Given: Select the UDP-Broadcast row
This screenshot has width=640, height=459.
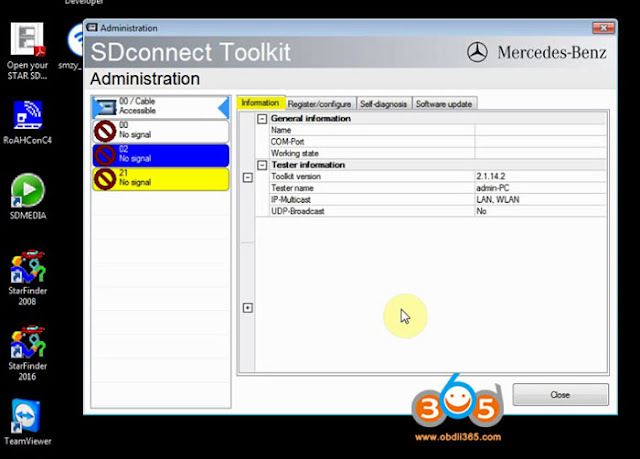Looking at the screenshot, I should [x=438, y=211].
